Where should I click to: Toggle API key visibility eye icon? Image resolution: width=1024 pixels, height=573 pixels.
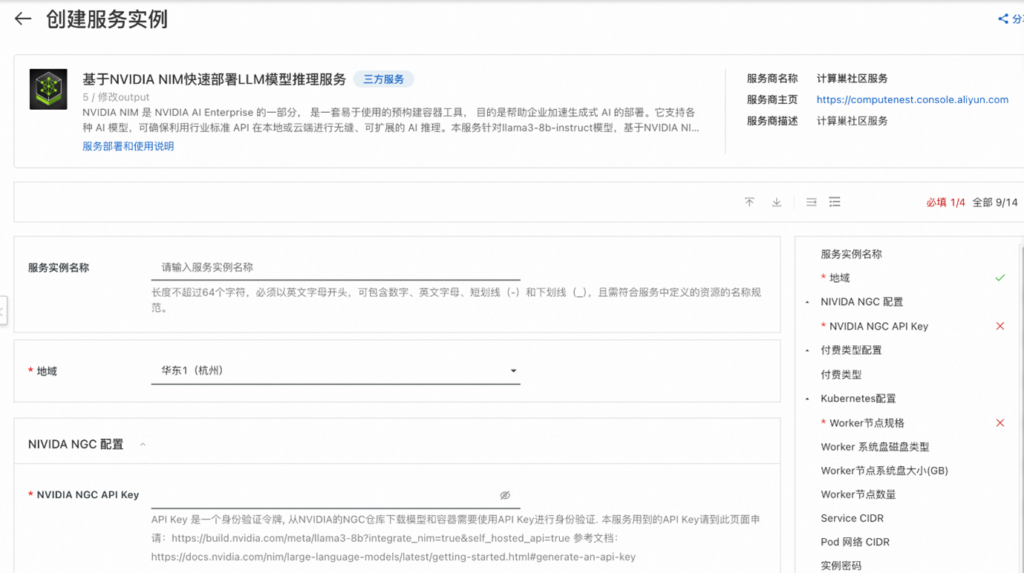[x=505, y=495]
